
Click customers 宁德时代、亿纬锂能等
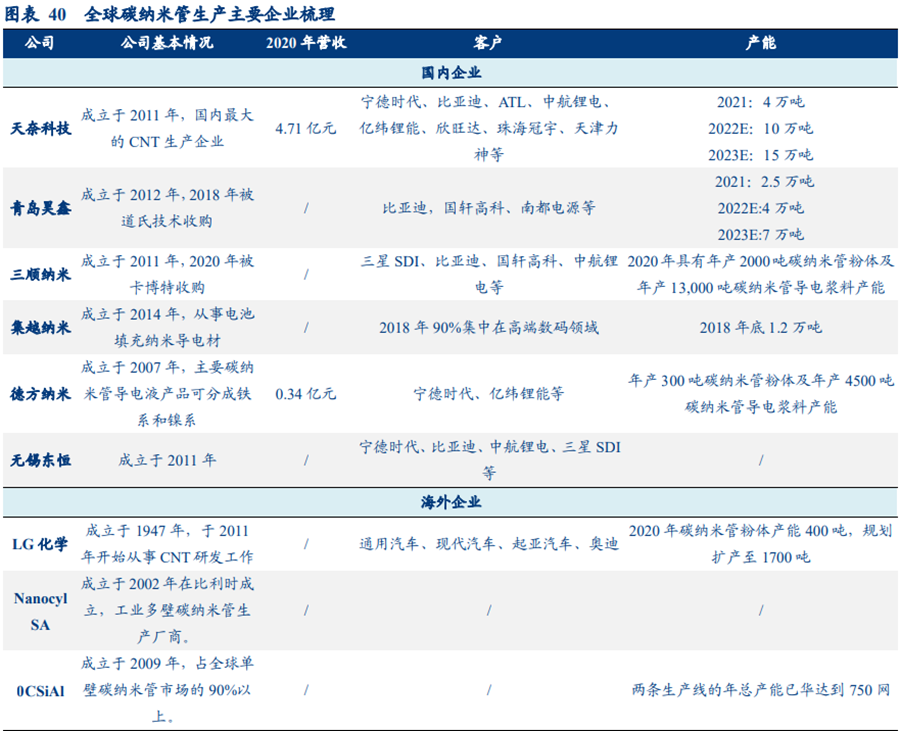489,394
